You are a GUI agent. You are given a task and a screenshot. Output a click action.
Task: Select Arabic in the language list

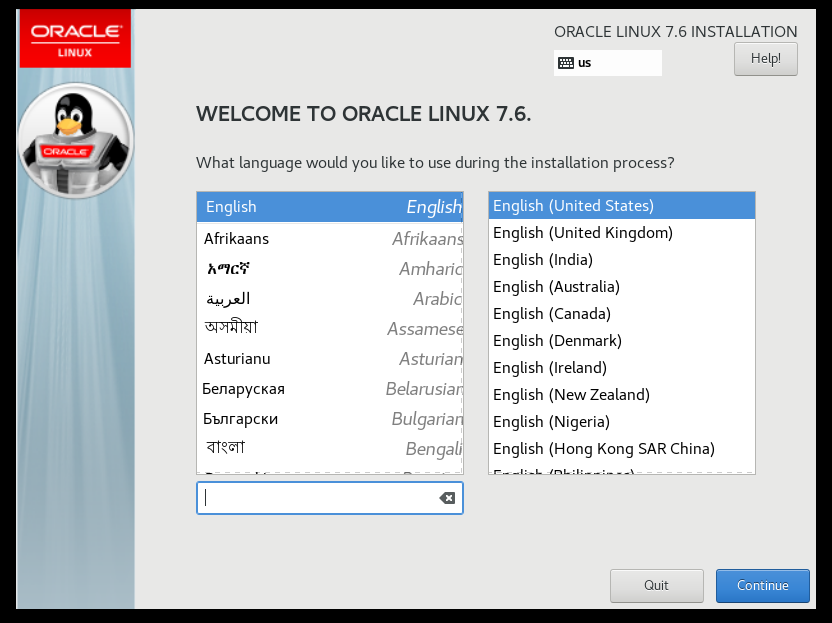click(x=330, y=299)
